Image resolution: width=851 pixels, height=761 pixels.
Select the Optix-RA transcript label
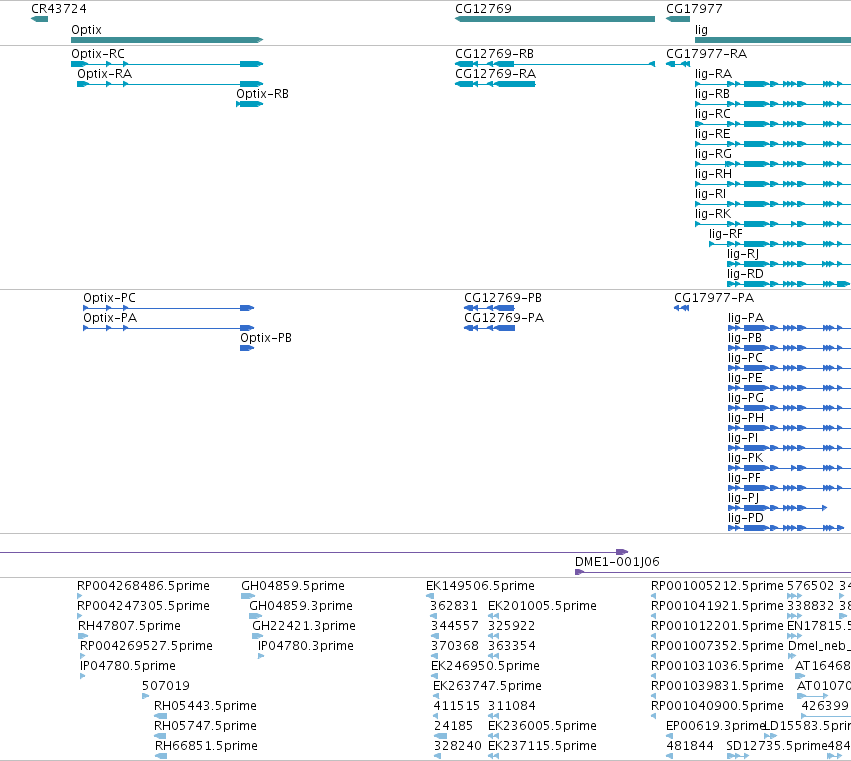105,74
